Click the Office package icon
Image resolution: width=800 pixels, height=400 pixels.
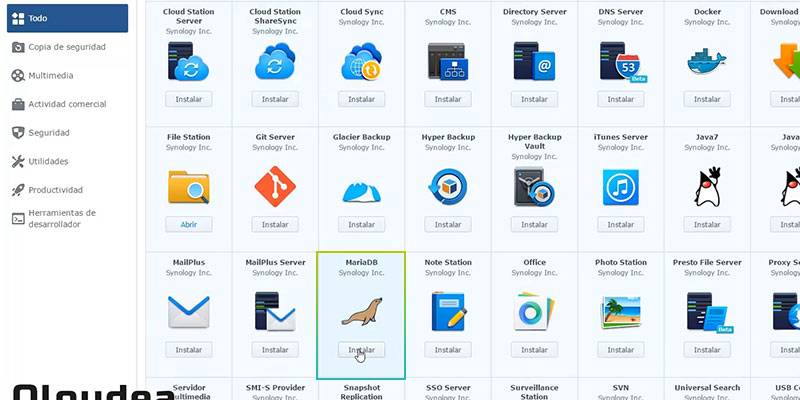pyautogui.click(x=534, y=312)
